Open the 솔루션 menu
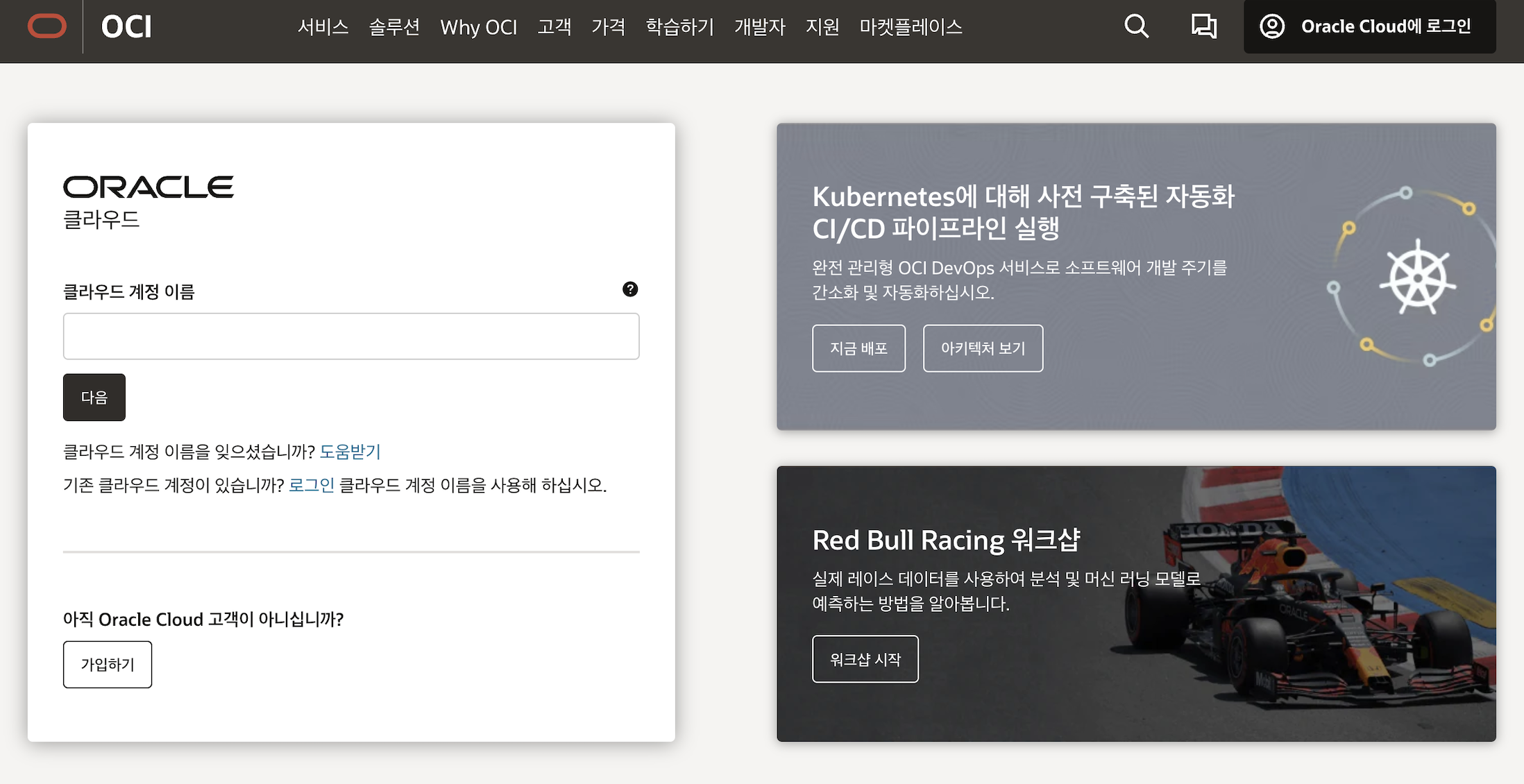This screenshot has width=1524, height=784. click(x=394, y=26)
